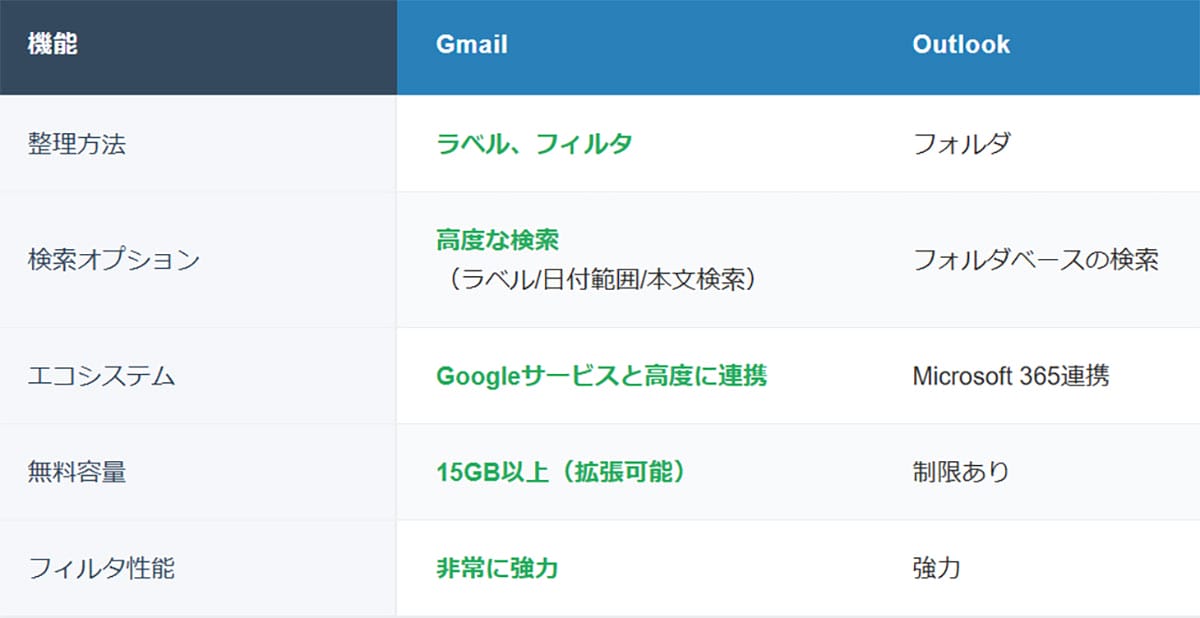The image size is (1200, 618).
Task: Click the （ラベル/日付範囲/本文検索） text
Action: (602, 280)
